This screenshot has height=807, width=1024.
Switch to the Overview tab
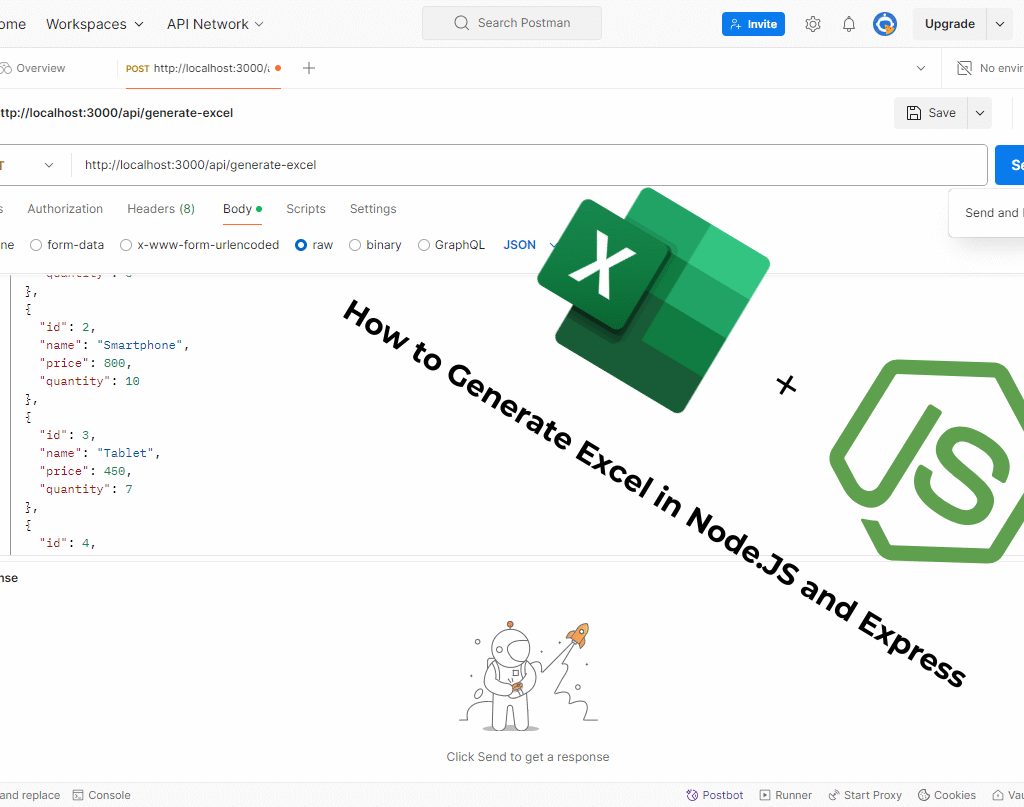33,68
